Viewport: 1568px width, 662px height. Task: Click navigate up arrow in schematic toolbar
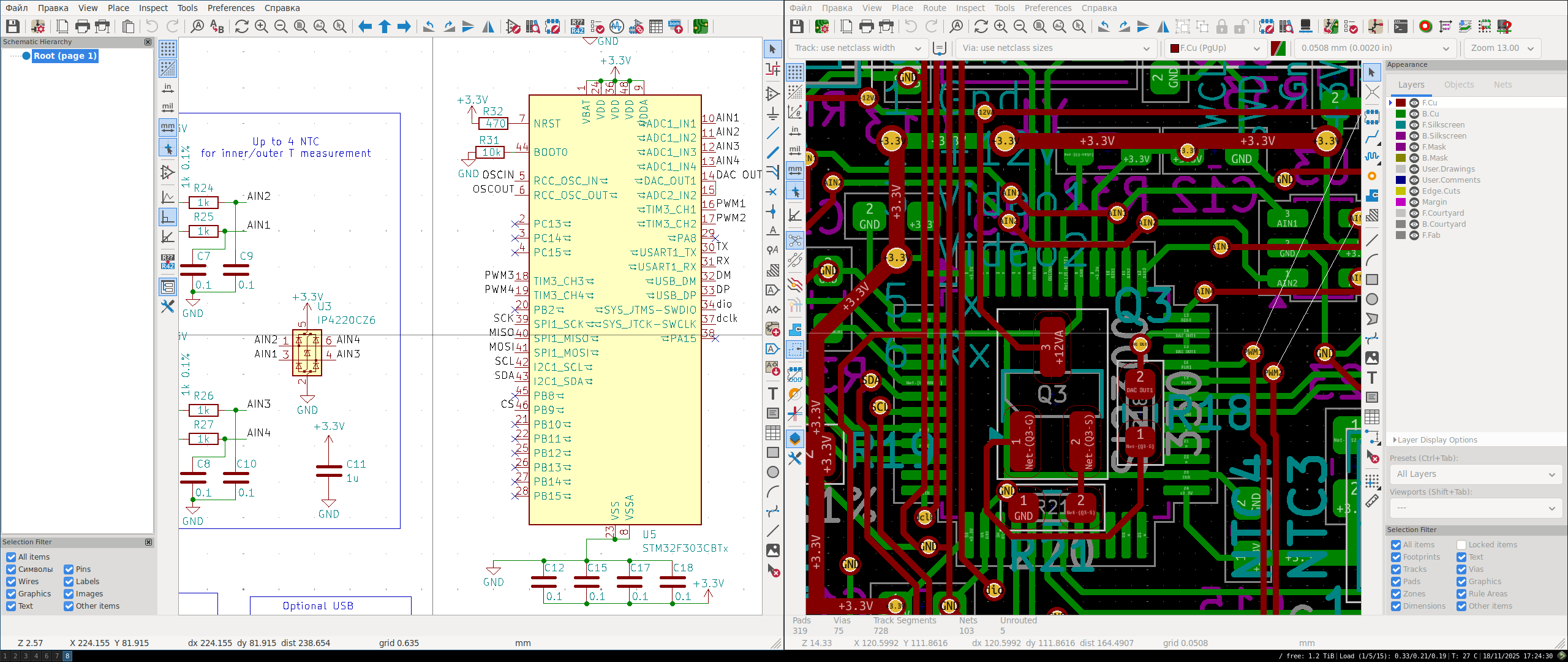385,26
